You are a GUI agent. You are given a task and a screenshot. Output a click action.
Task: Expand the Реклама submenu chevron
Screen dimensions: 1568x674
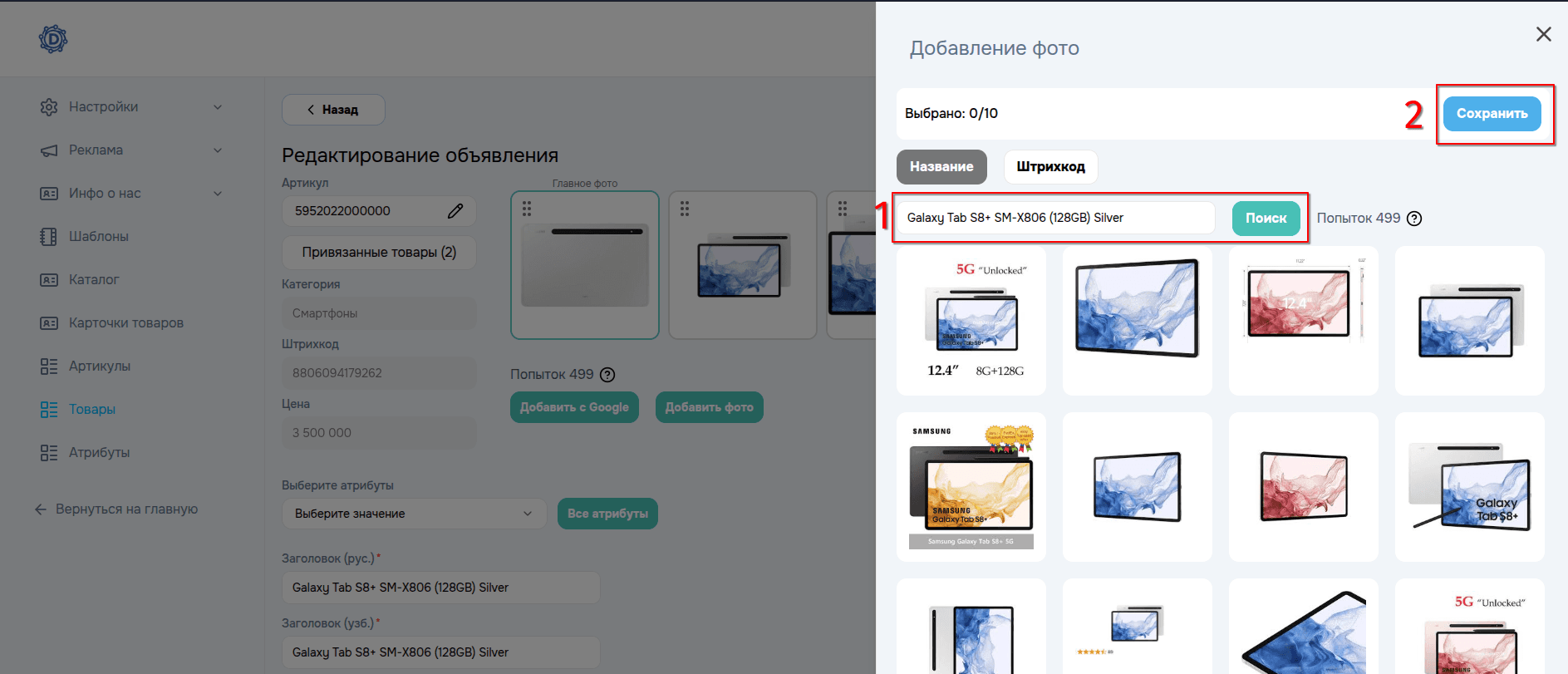[x=218, y=150]
